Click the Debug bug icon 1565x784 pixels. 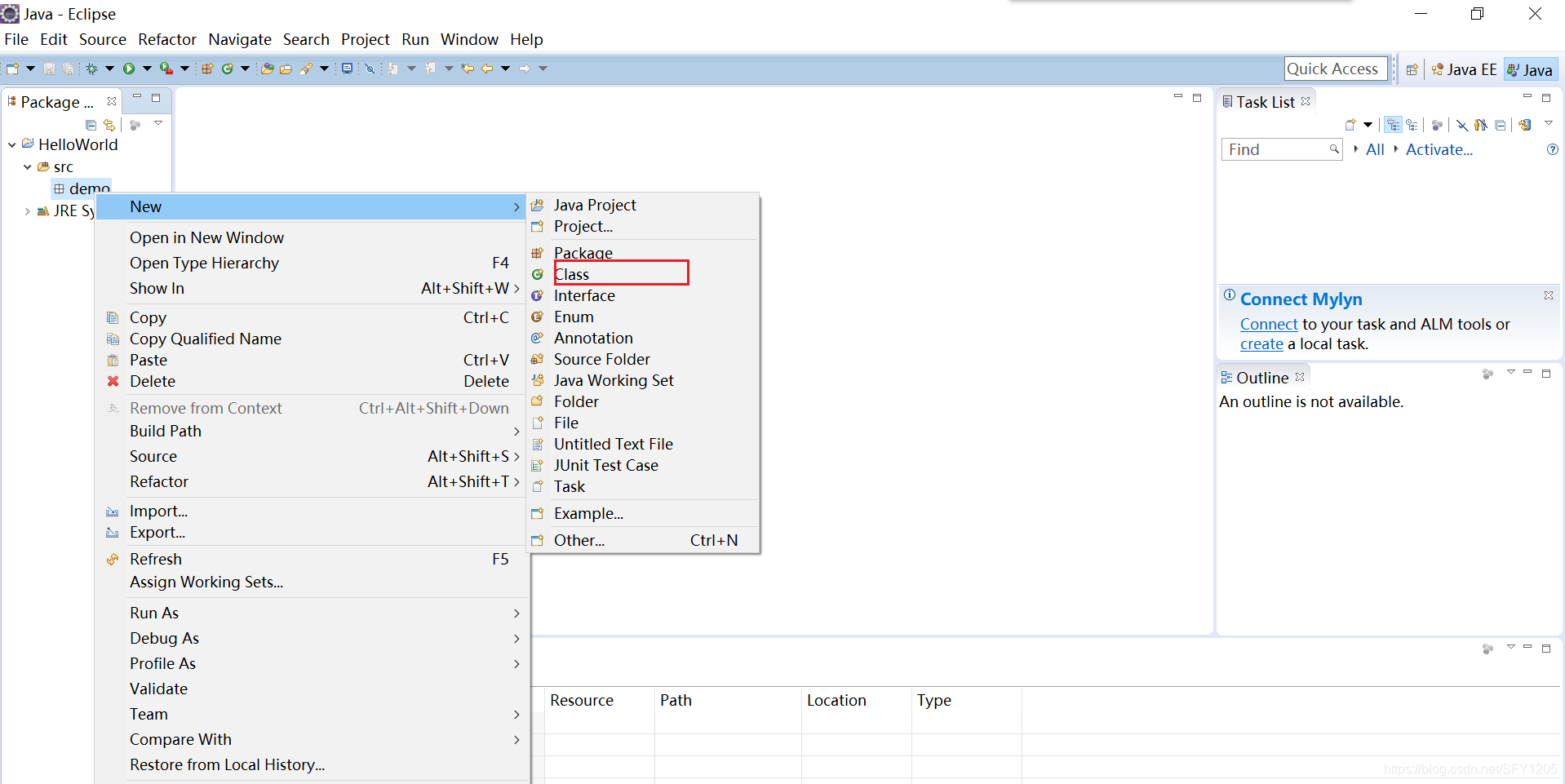91,69
